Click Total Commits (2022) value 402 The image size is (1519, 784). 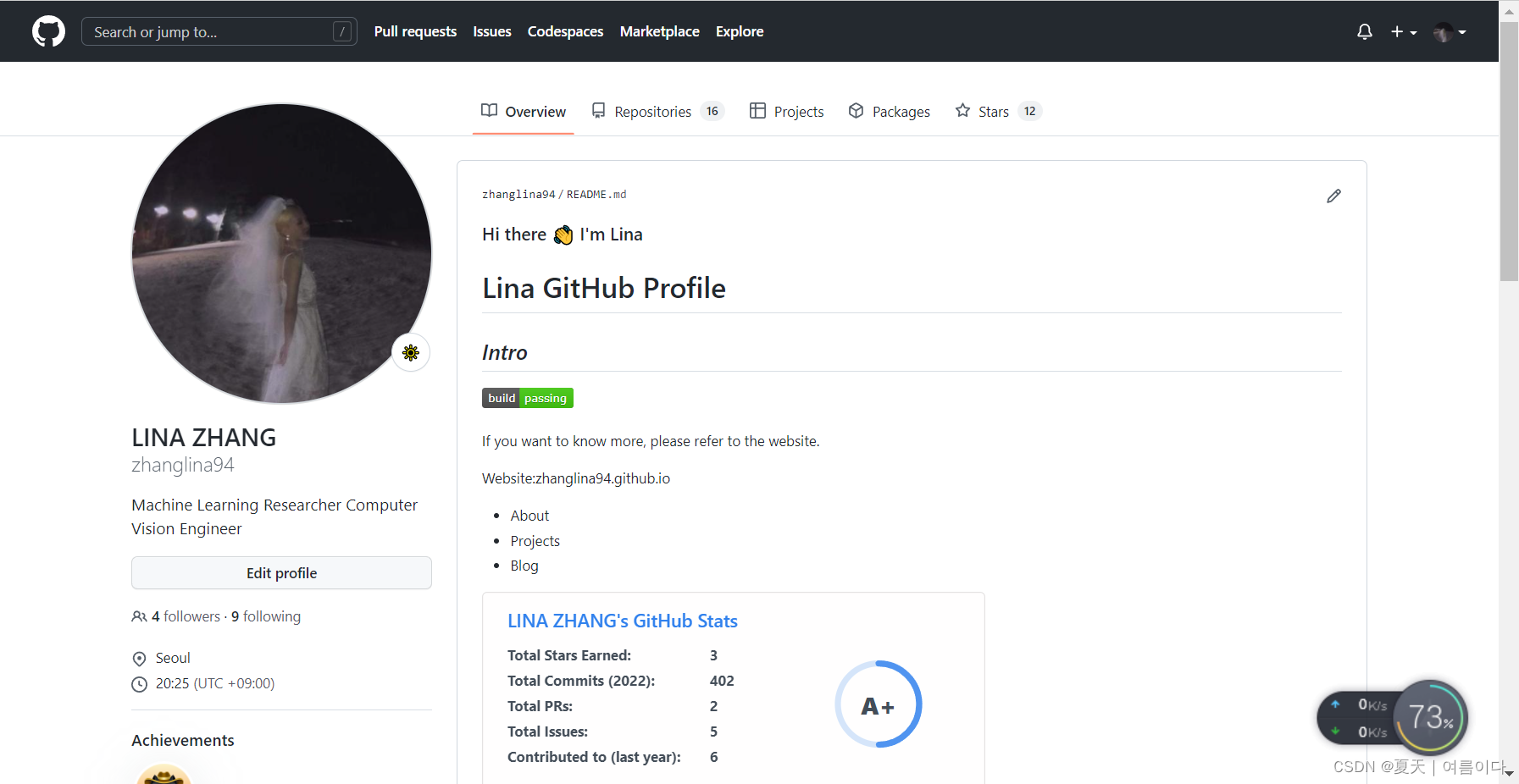pos(722,681)
